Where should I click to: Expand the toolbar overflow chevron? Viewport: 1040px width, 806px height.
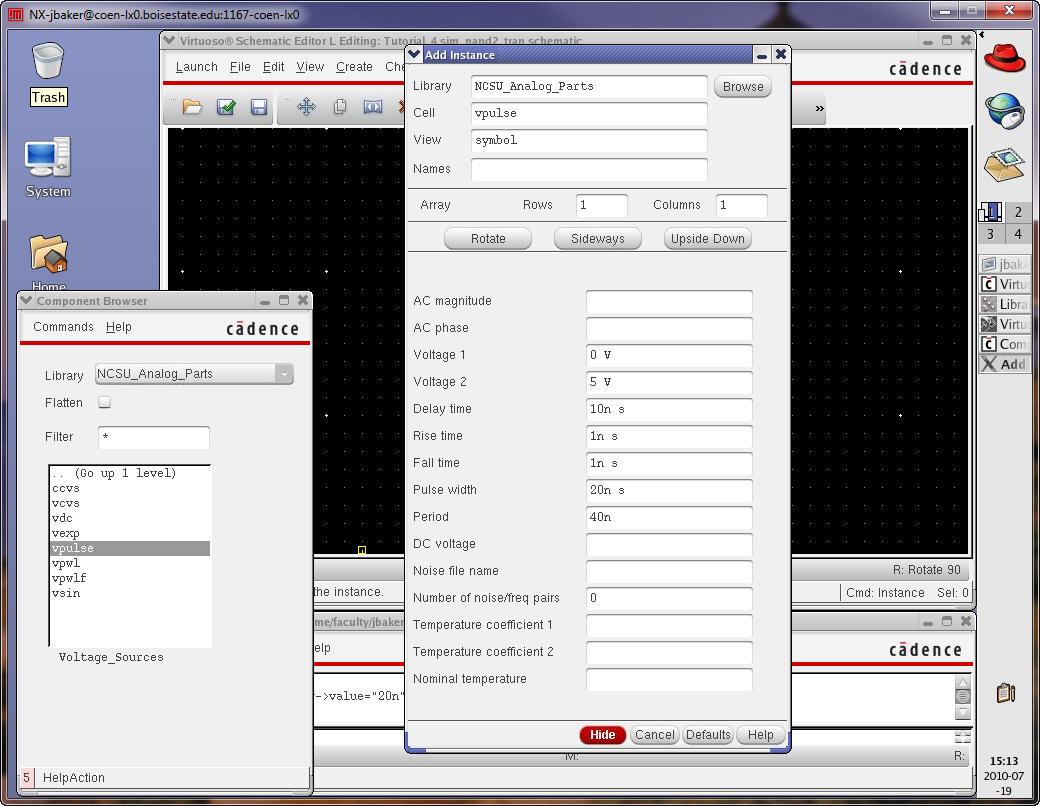(820, 108)
